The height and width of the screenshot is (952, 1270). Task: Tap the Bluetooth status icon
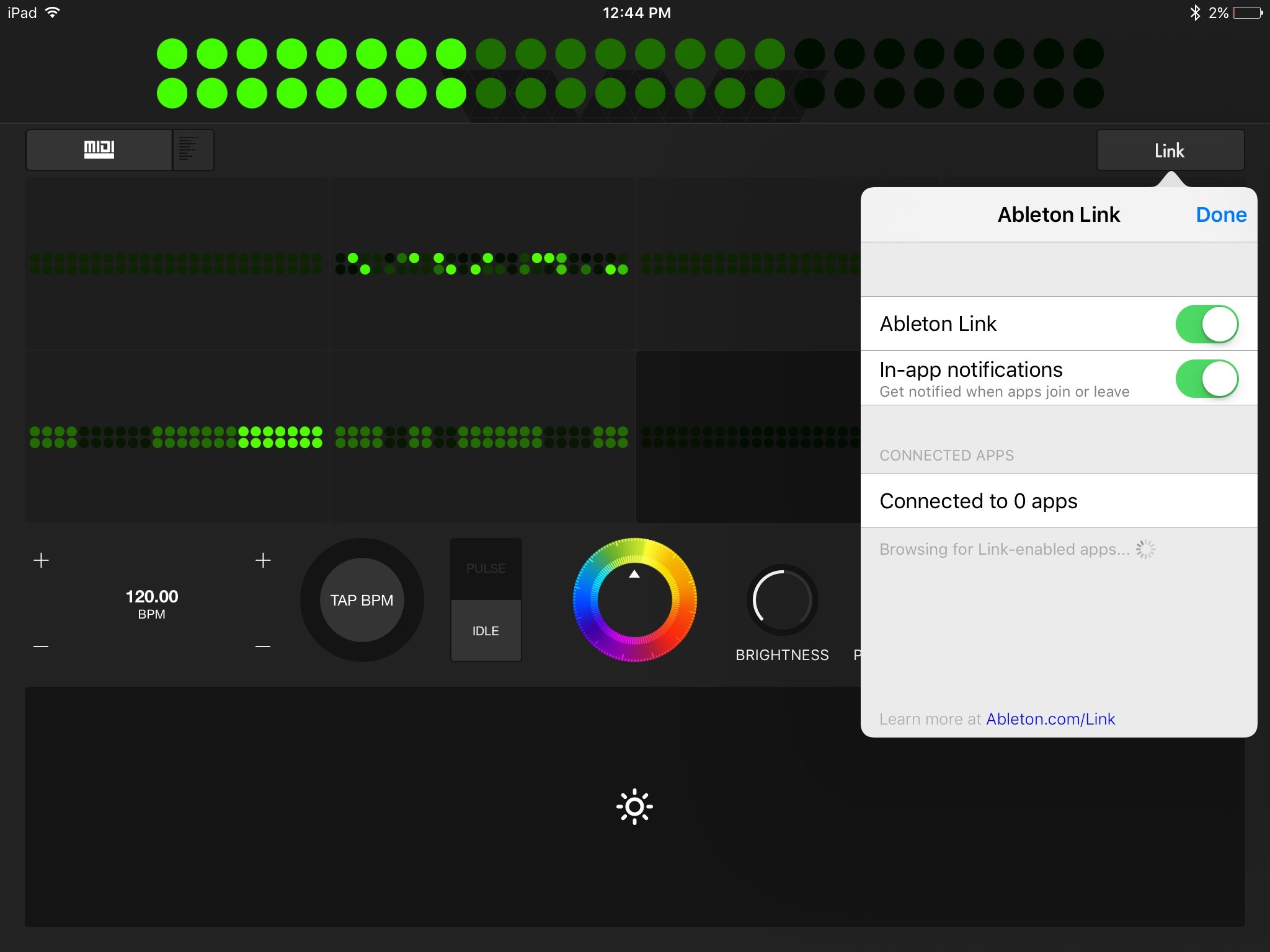(1195, 12)
